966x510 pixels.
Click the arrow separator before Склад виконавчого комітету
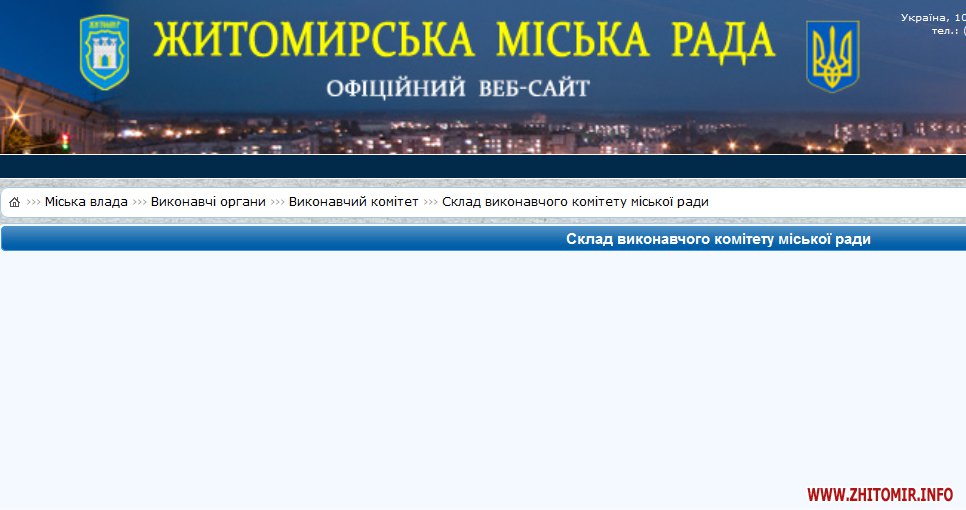[x=430, y=203]
